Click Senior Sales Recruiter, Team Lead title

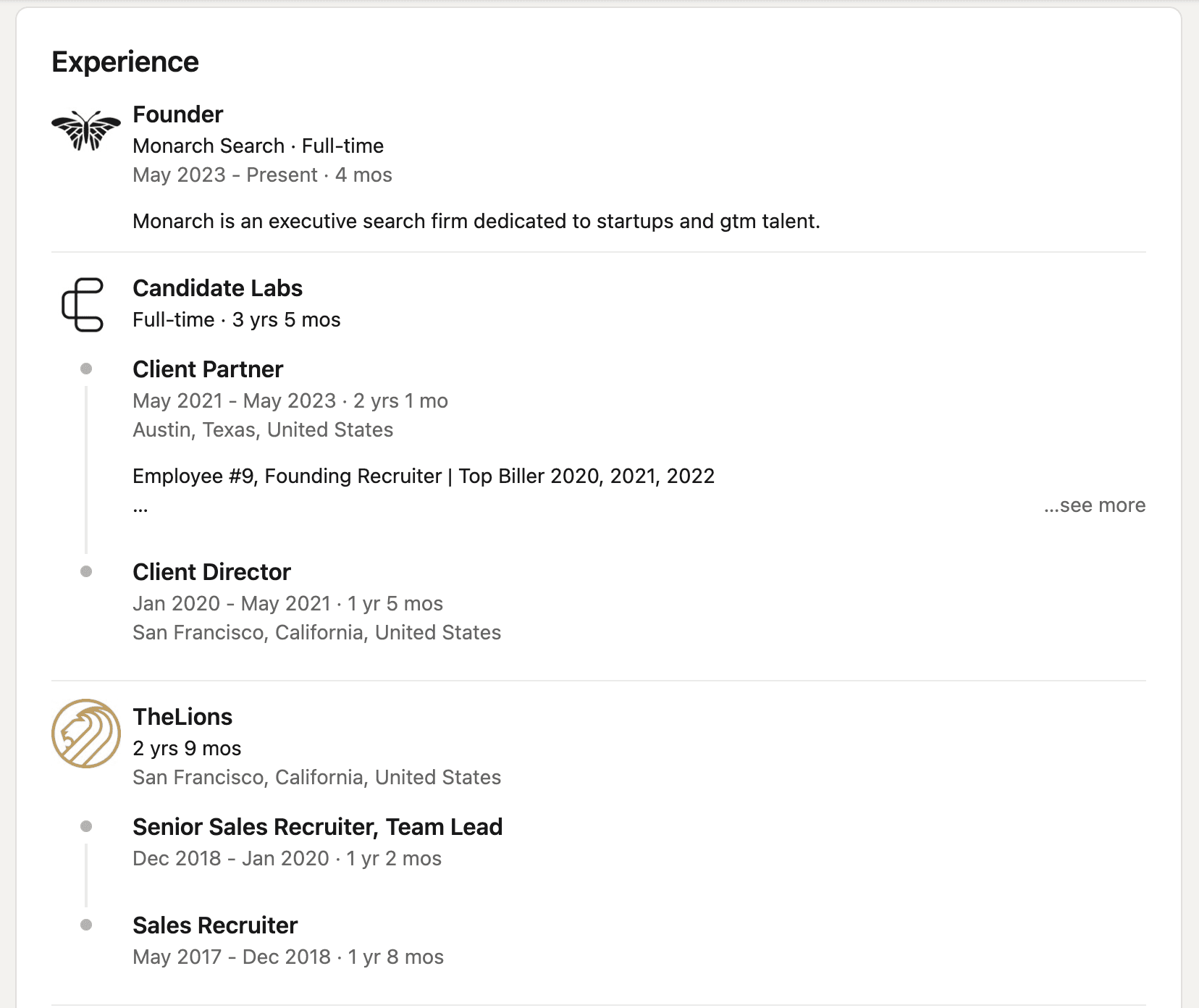tap(317, 827)
